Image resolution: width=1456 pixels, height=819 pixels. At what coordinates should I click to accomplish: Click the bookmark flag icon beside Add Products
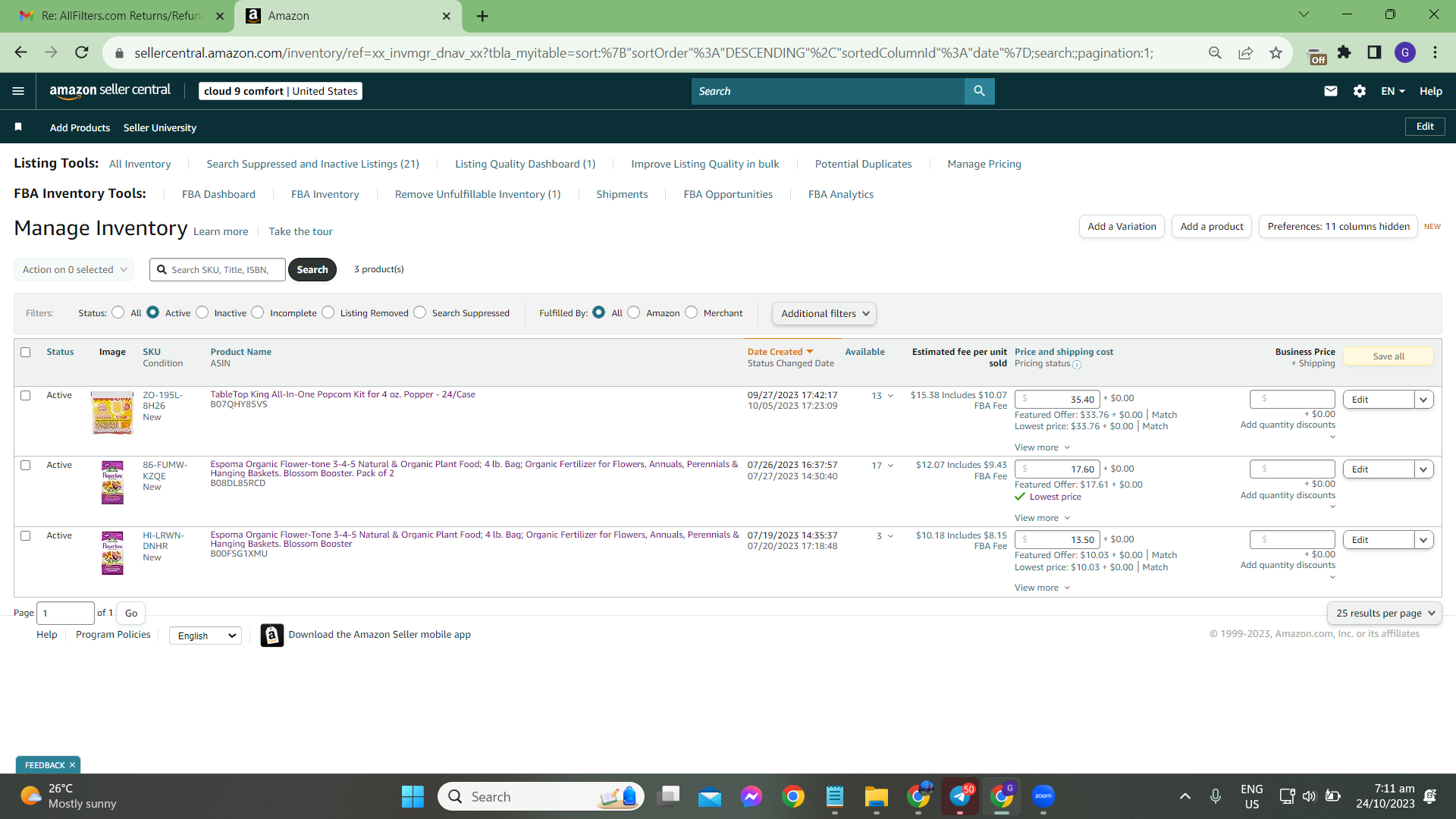[18, 127]
